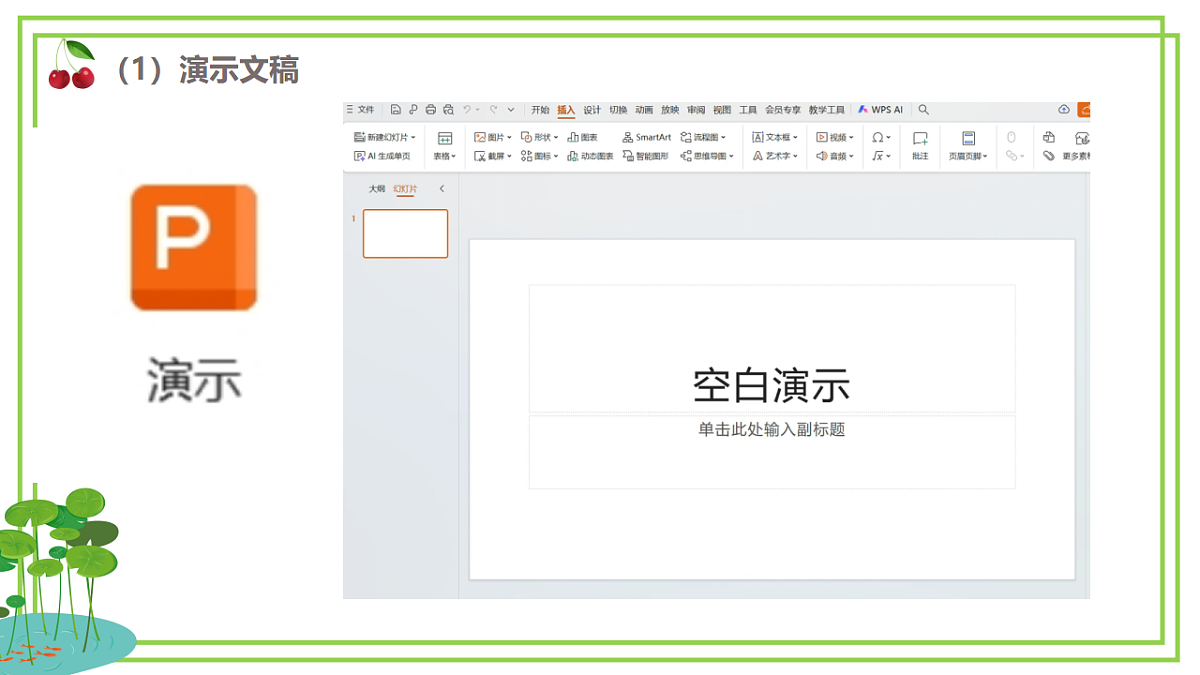
Task: Click the 图表 chart icon
Action: [x=573, y=137]
